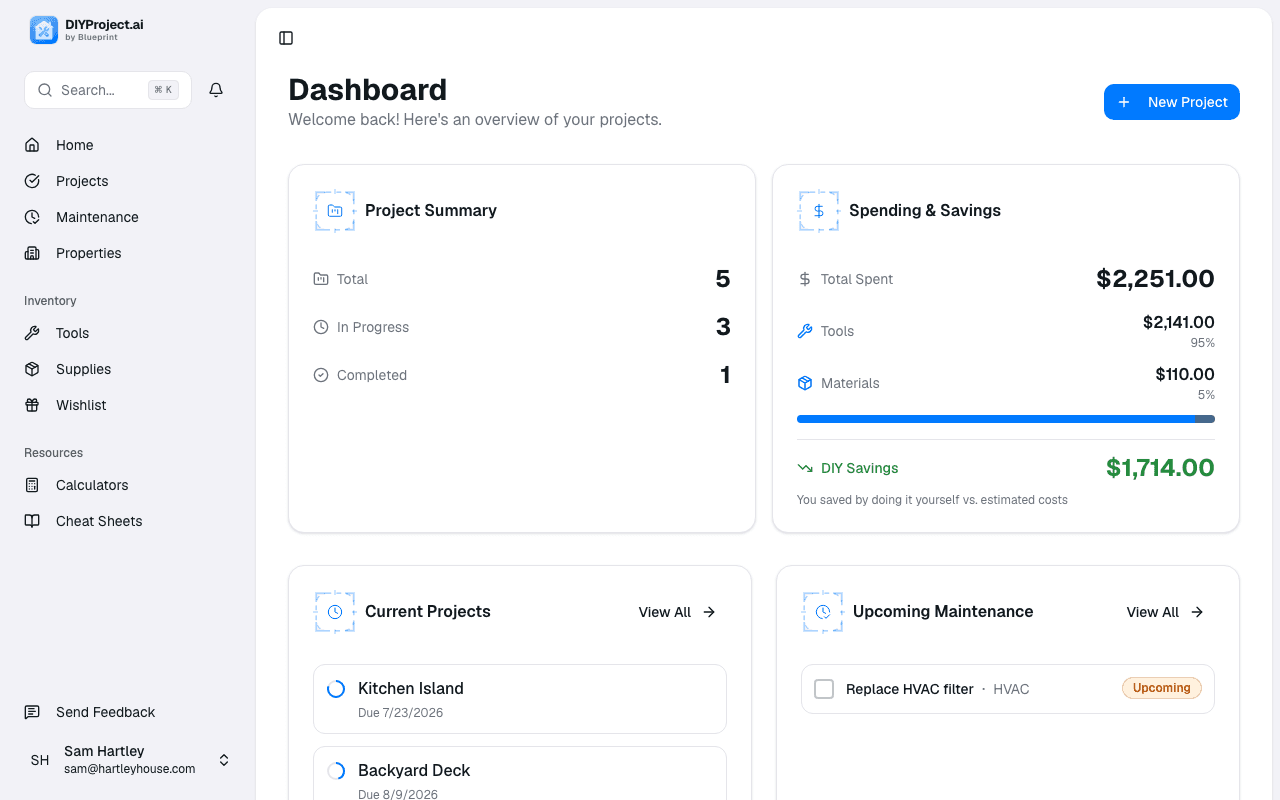Go to Projects in sidebar
This screenshot has height=800, width=1280.
128,181
